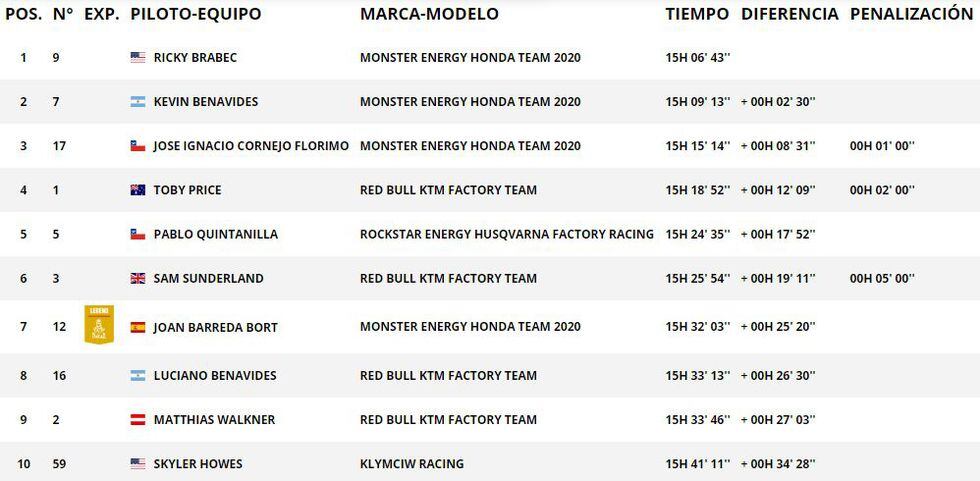Open rider Ricky Brabec's name
The image size is (980, 481).
[194, 58]
